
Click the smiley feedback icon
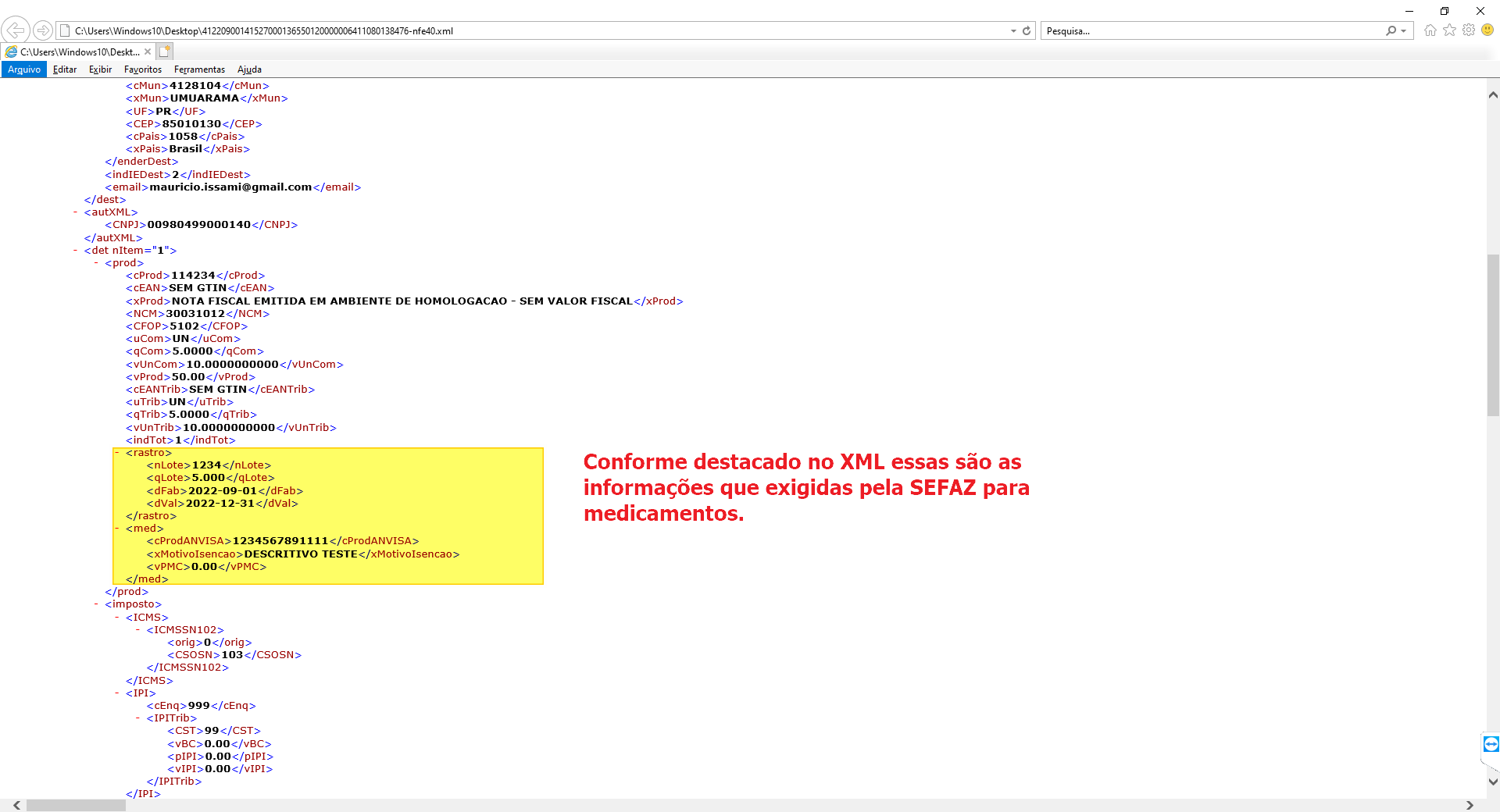click(x=1487, y=30)
